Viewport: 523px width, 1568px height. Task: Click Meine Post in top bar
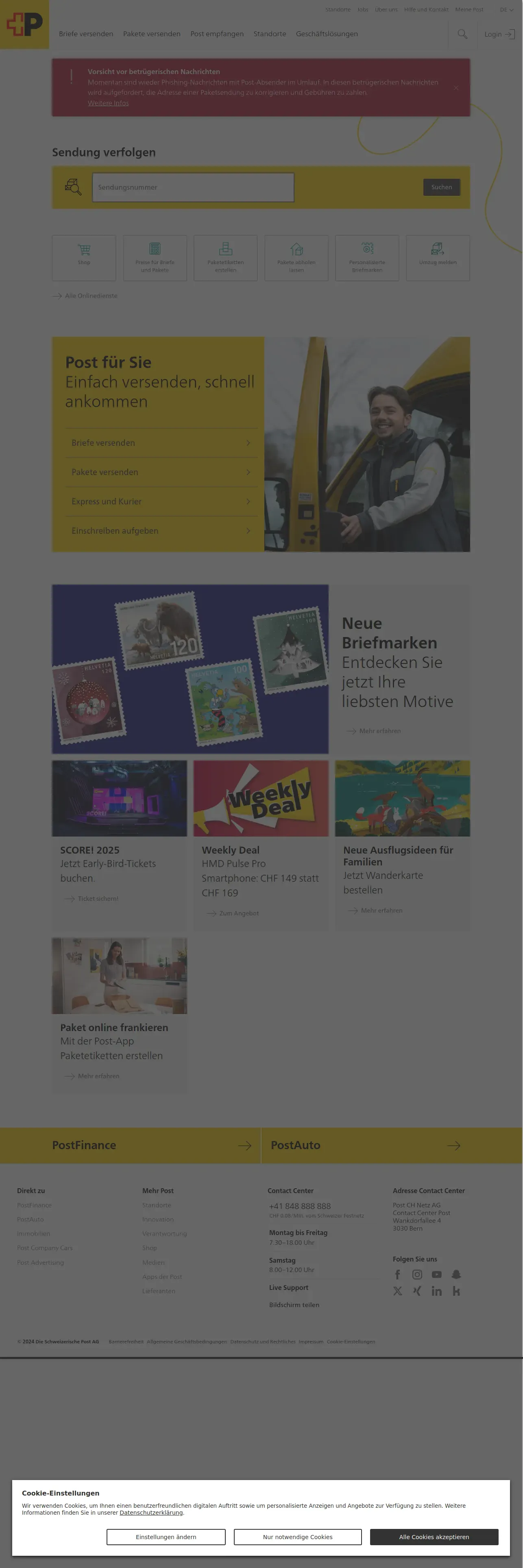click(x=469, y=10)
